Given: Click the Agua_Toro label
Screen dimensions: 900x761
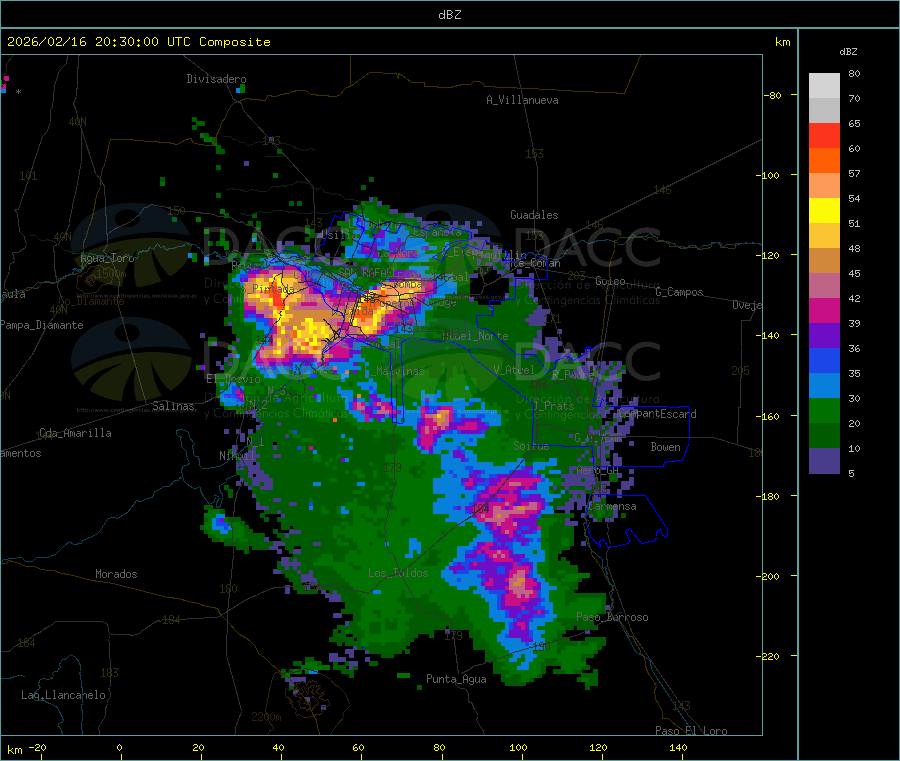Looking at the screenshot, I should click(107, 258).
